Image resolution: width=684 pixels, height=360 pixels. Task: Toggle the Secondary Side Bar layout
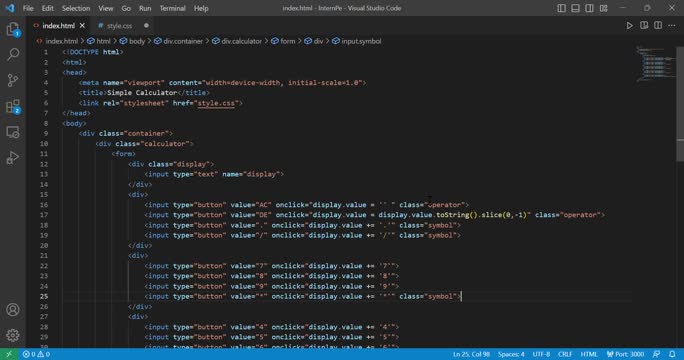(589, 8)
